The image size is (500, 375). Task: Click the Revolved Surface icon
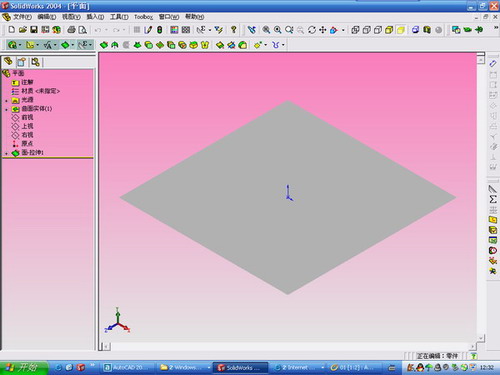click(x=115, y=45)
